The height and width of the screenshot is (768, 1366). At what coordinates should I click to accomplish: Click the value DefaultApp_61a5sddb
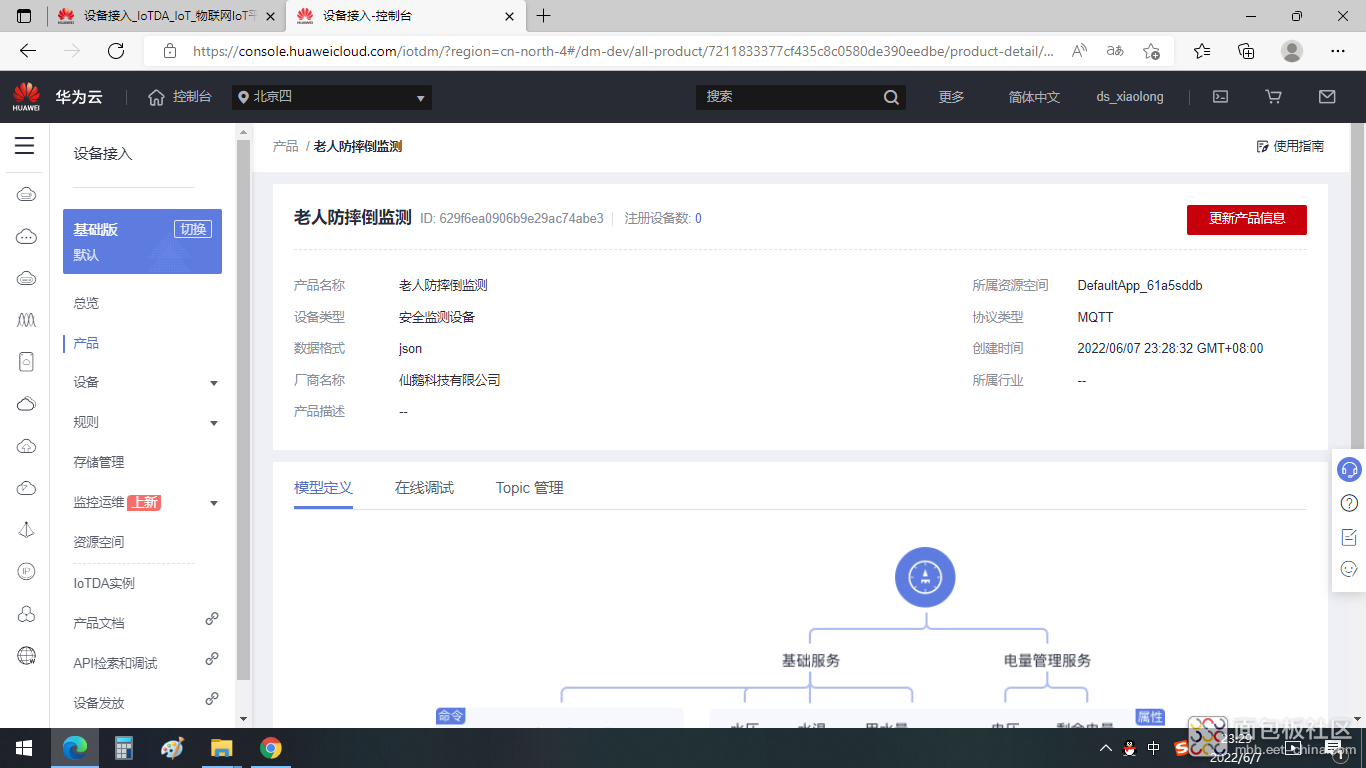coord(1140,285)
